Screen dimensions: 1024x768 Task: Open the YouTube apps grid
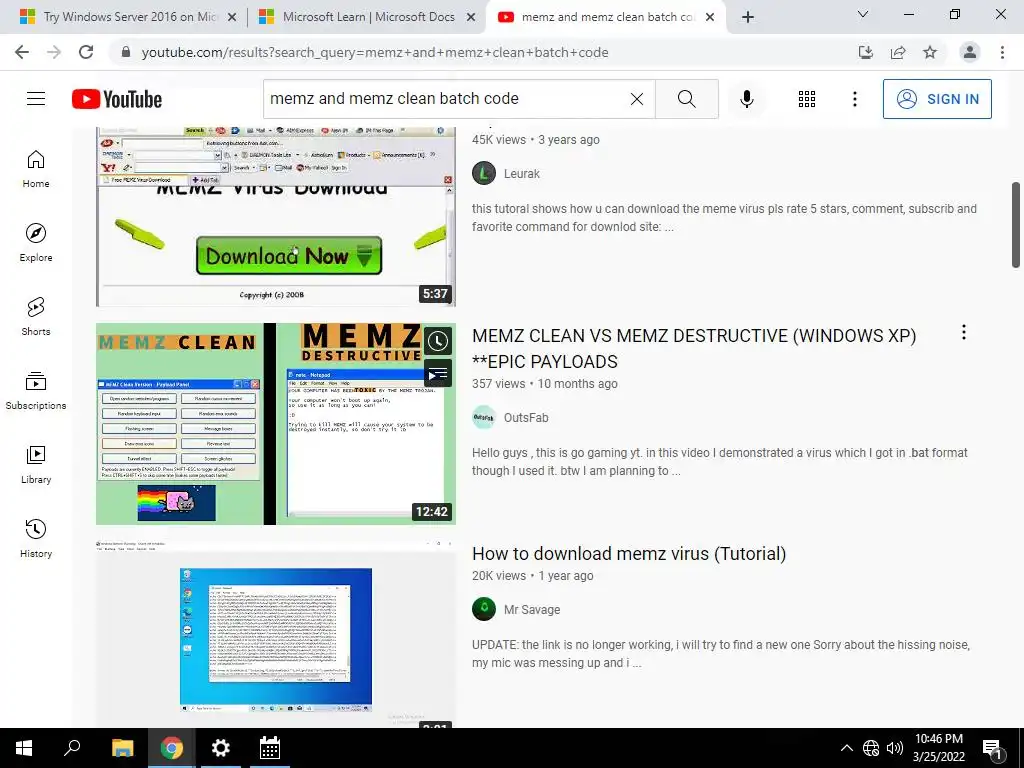click(x=807, y=99)
